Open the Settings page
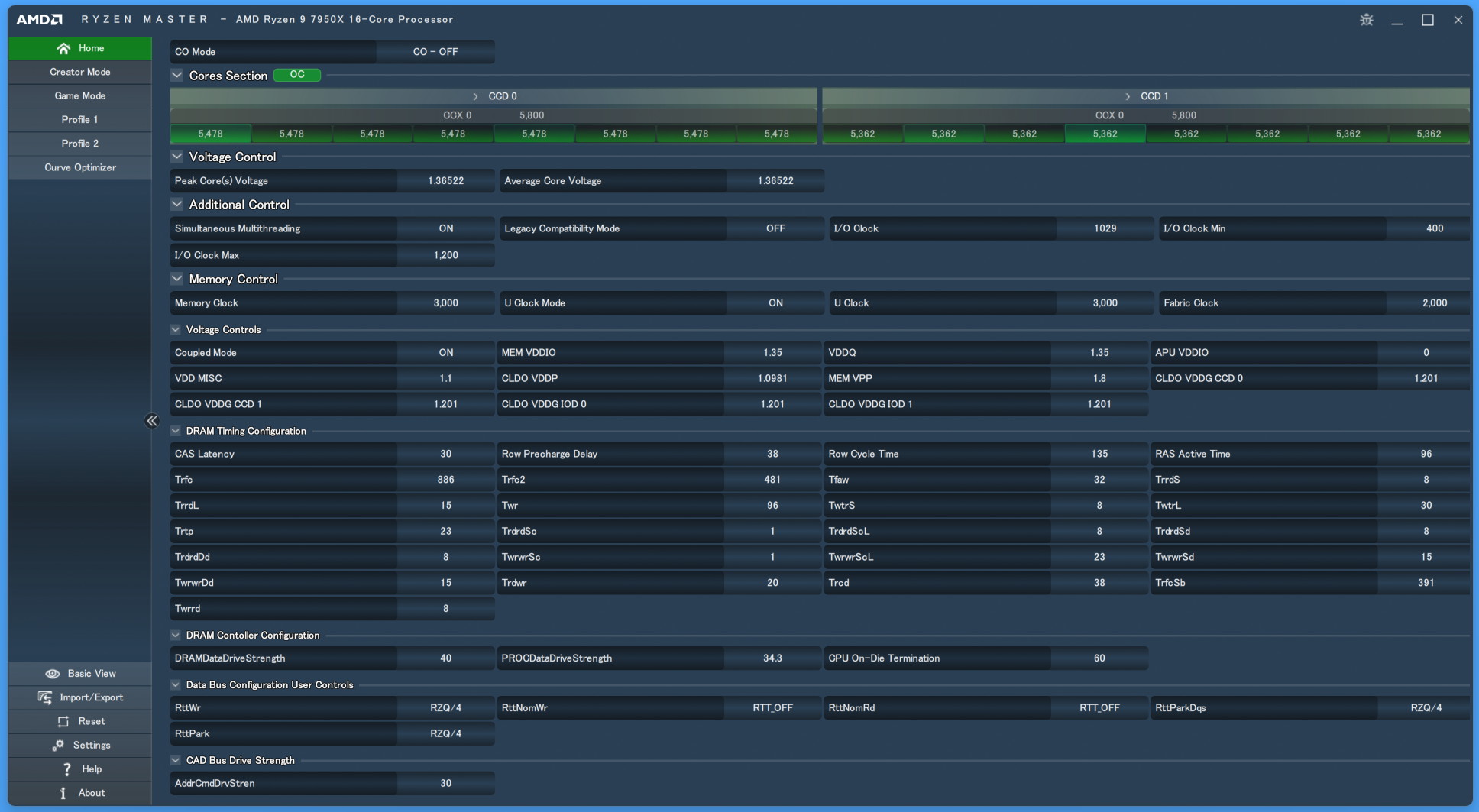This screenshot has height=812, width=1479. 80,745
